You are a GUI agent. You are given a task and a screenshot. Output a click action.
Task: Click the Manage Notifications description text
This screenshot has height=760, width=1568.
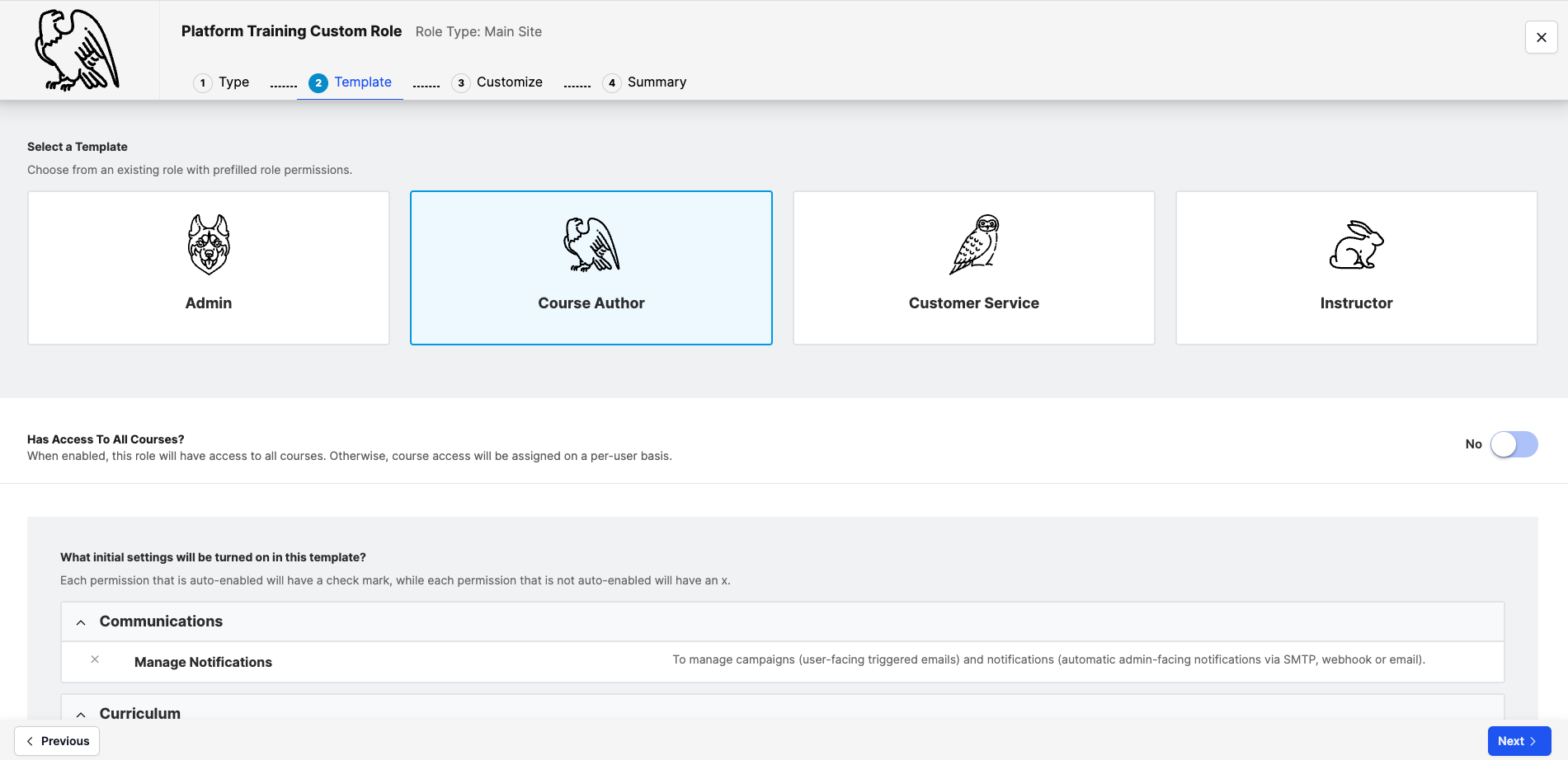pos(1048,659)
